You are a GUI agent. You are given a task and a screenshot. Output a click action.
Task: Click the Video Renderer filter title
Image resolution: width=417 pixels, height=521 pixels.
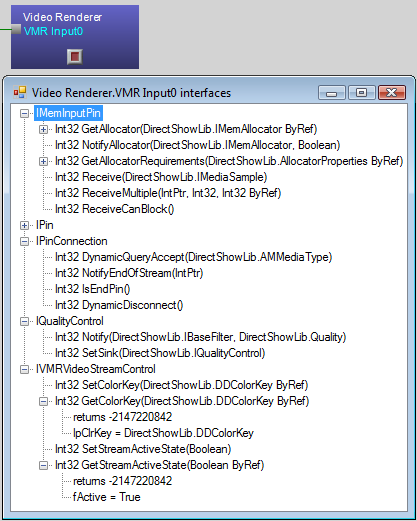(x=62, y=17)
